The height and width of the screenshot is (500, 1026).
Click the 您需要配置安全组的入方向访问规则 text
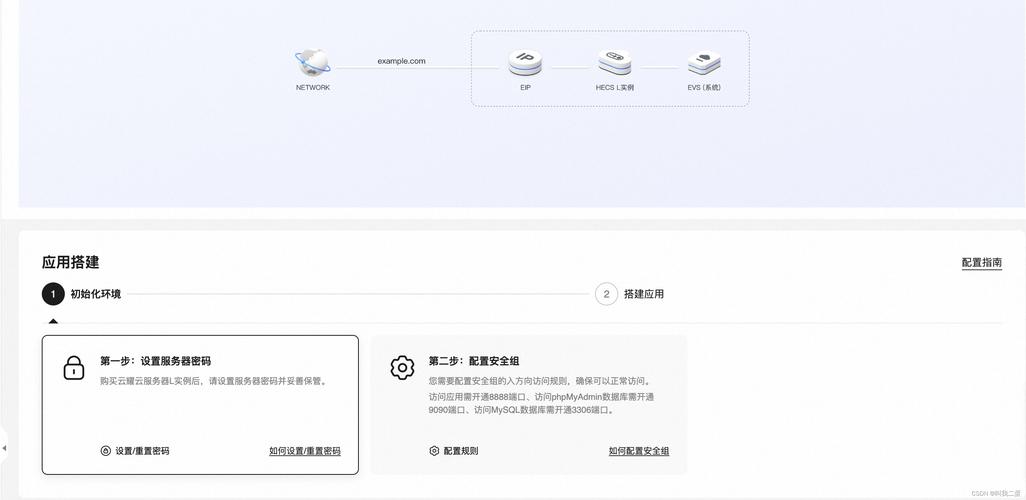[x=540, y=380]
